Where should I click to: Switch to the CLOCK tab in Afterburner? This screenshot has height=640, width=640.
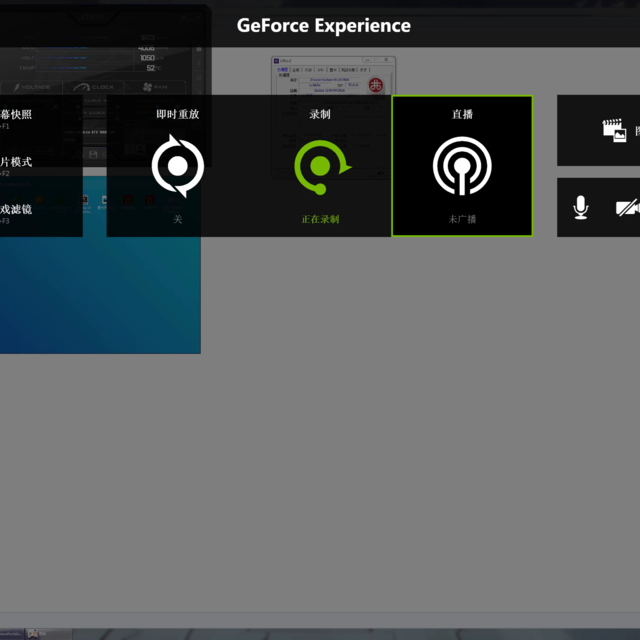(93, 87)
